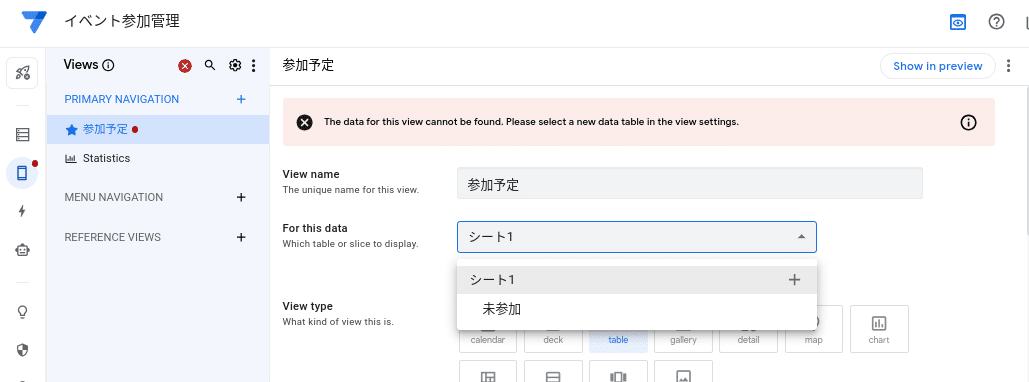Open the Automation robot icon in sidebar
Screen dimensions: 1029x382
click(22, 249)
